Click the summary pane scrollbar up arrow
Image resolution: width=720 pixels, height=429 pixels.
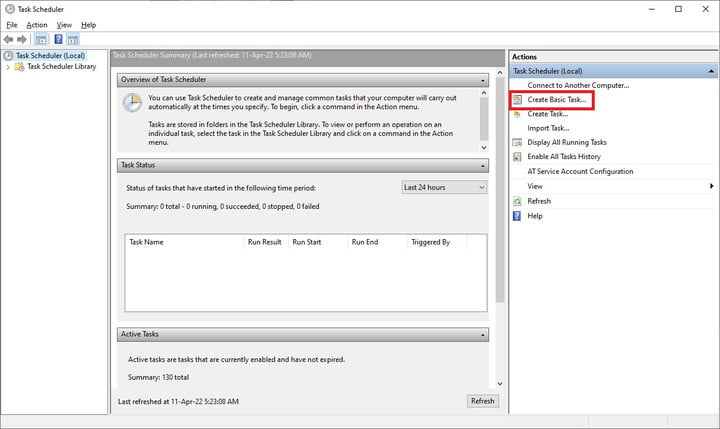500,73
